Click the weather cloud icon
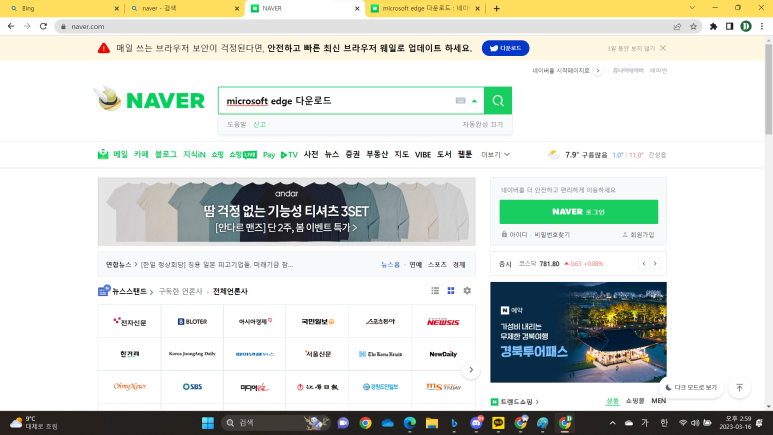 tap(554, 154)
